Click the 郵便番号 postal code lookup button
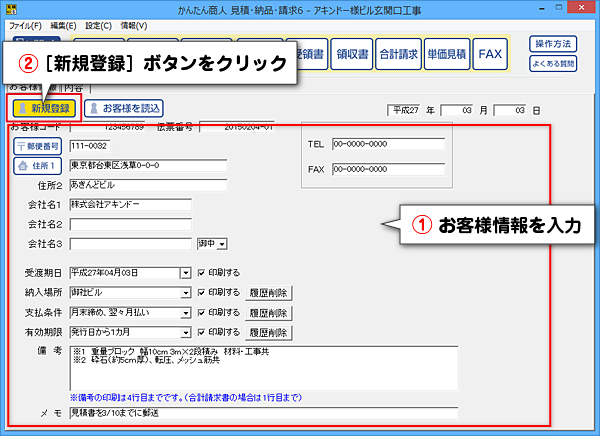The width and height of the screenshot is (600, 436). 35,146
